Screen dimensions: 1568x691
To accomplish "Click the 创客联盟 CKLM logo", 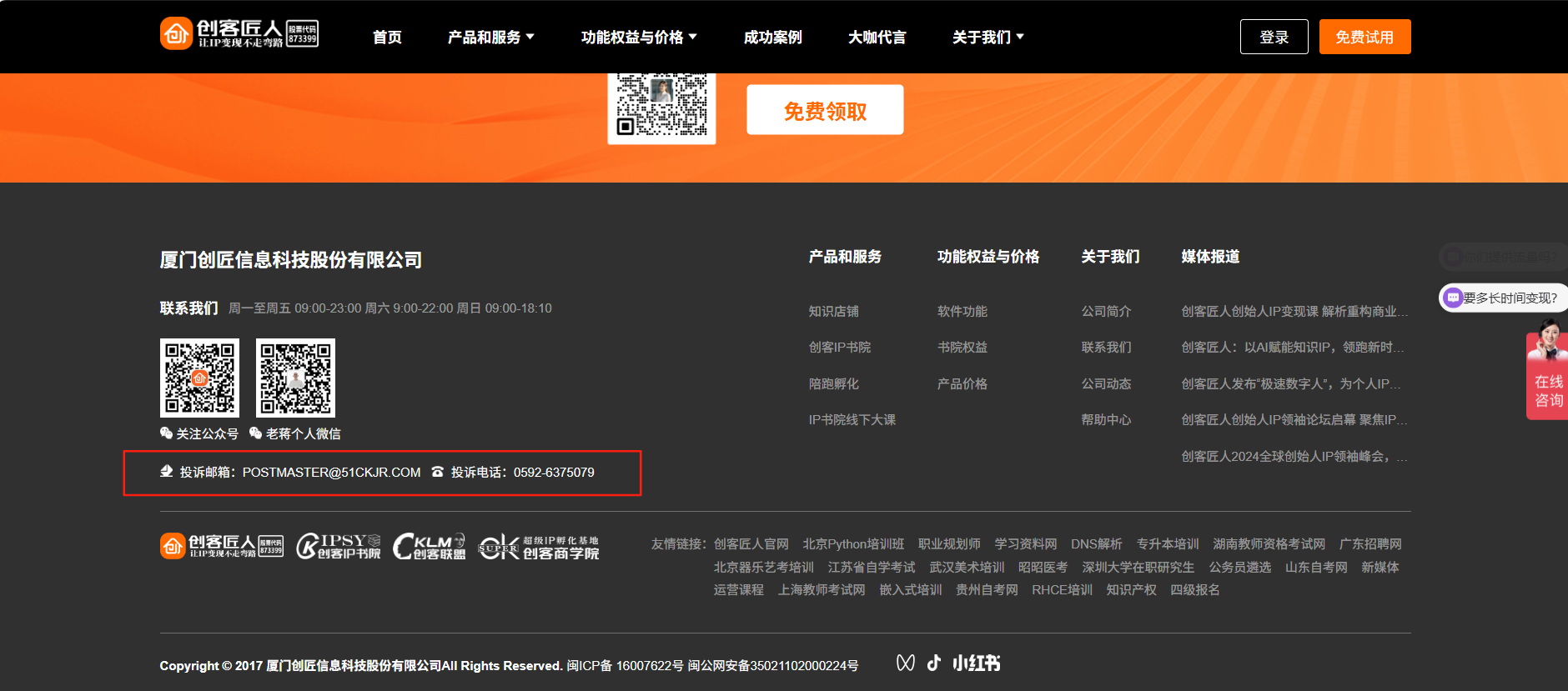I will click(429, 546).
